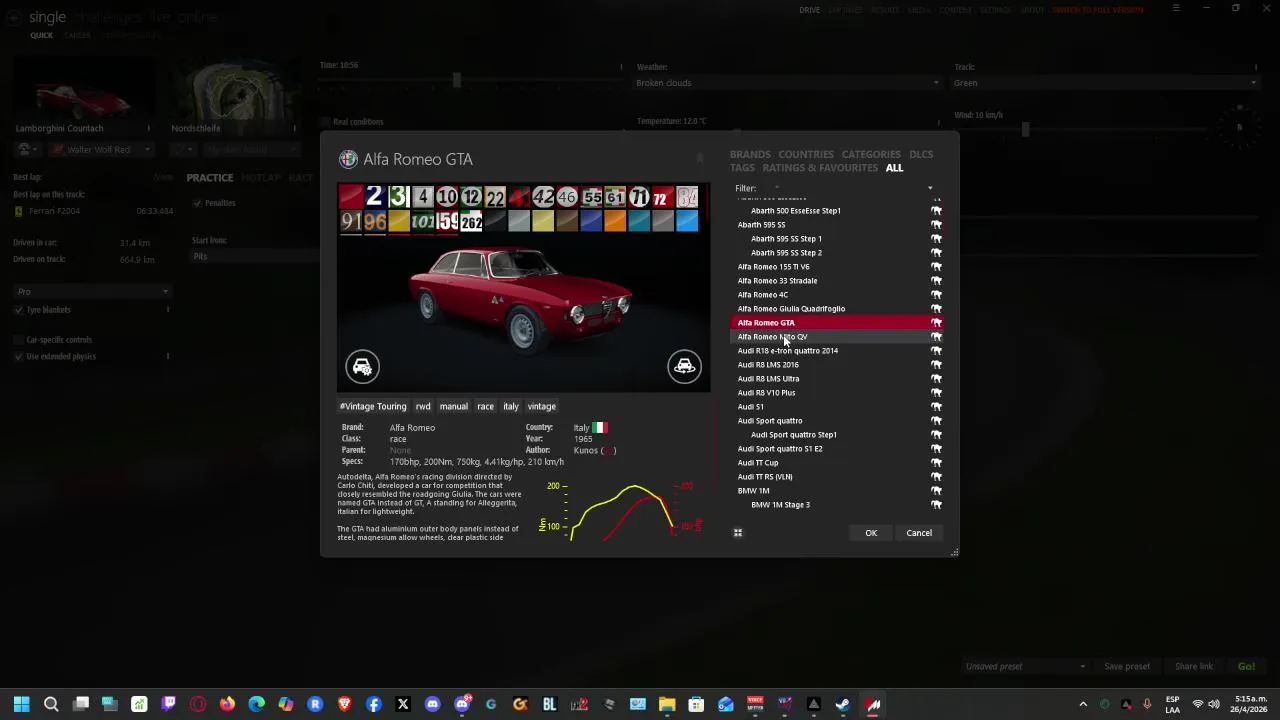Click the italy tag
This screenshot has width=1280, height=720.
[x=511, y=407]
